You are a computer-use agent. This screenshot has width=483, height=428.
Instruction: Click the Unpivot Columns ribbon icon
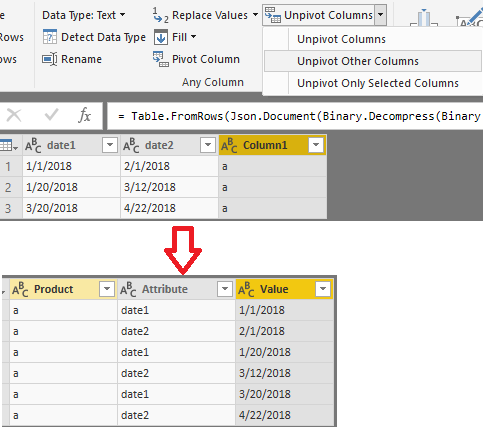tap(272, 15)
